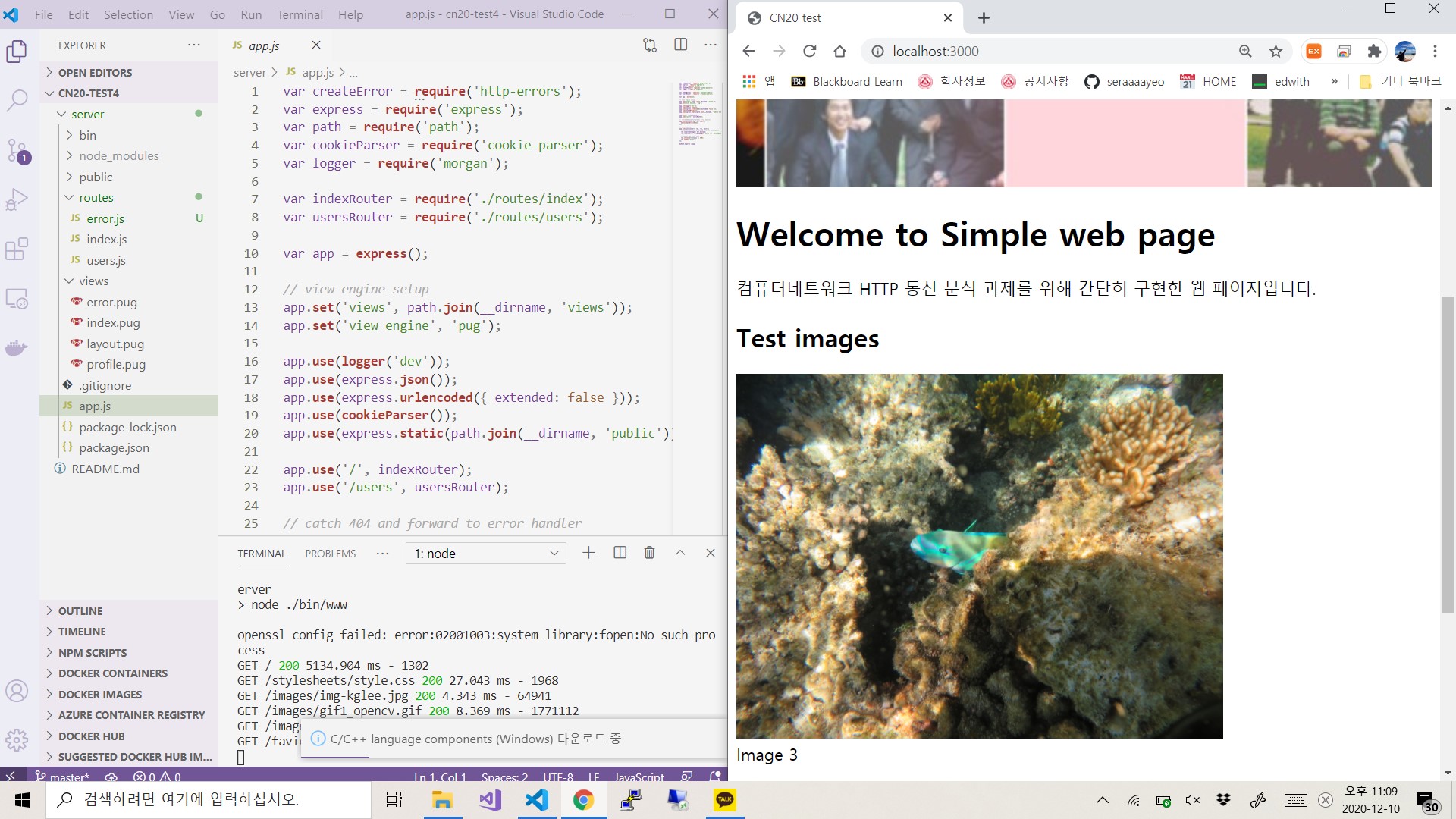Toggle the bookmark star in address bar
The image size is (1456, 819).
(x=1276, y=51)
